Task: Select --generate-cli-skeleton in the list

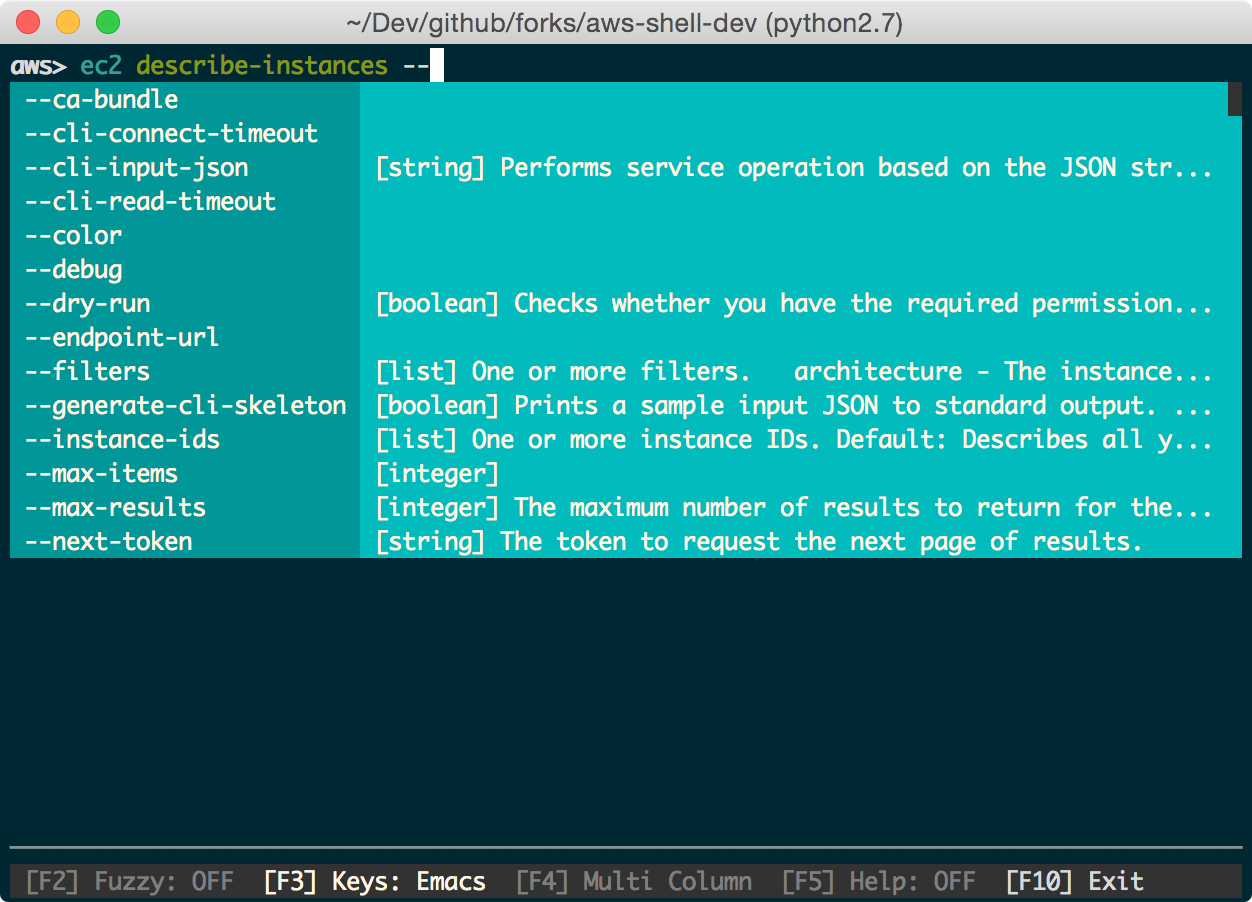Action: [185, 405]
